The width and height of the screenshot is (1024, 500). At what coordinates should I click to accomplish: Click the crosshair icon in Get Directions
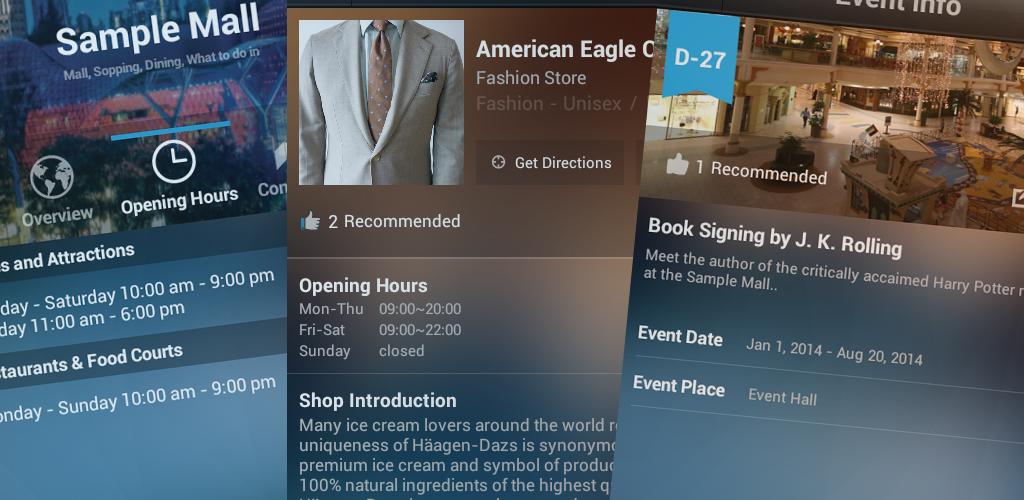point(498,163)
